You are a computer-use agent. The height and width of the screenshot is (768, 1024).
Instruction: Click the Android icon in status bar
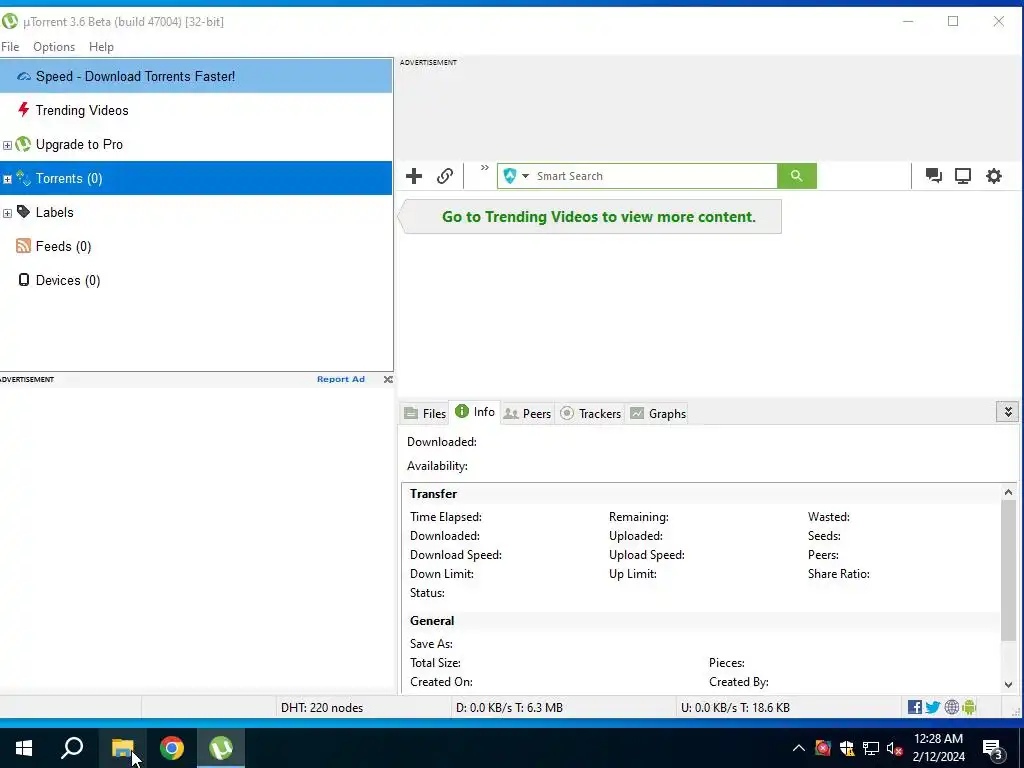pyautogui.click(x=969, y=707)
